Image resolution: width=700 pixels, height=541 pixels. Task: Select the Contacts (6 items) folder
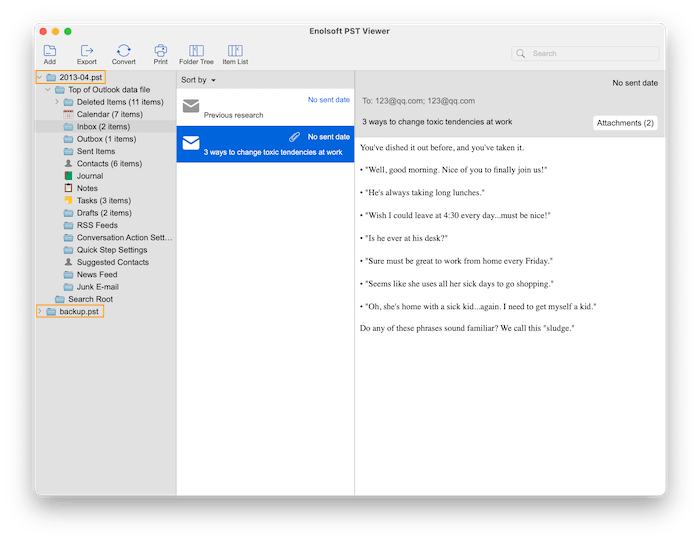pyautogui.click(x=108, y=164)
